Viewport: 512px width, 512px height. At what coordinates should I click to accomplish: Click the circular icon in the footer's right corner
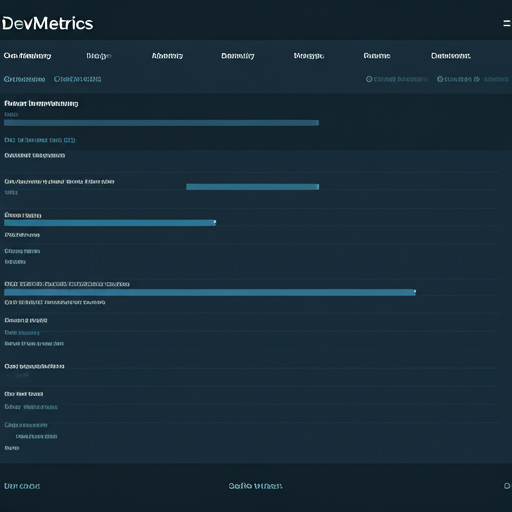(x=507, y=486)
